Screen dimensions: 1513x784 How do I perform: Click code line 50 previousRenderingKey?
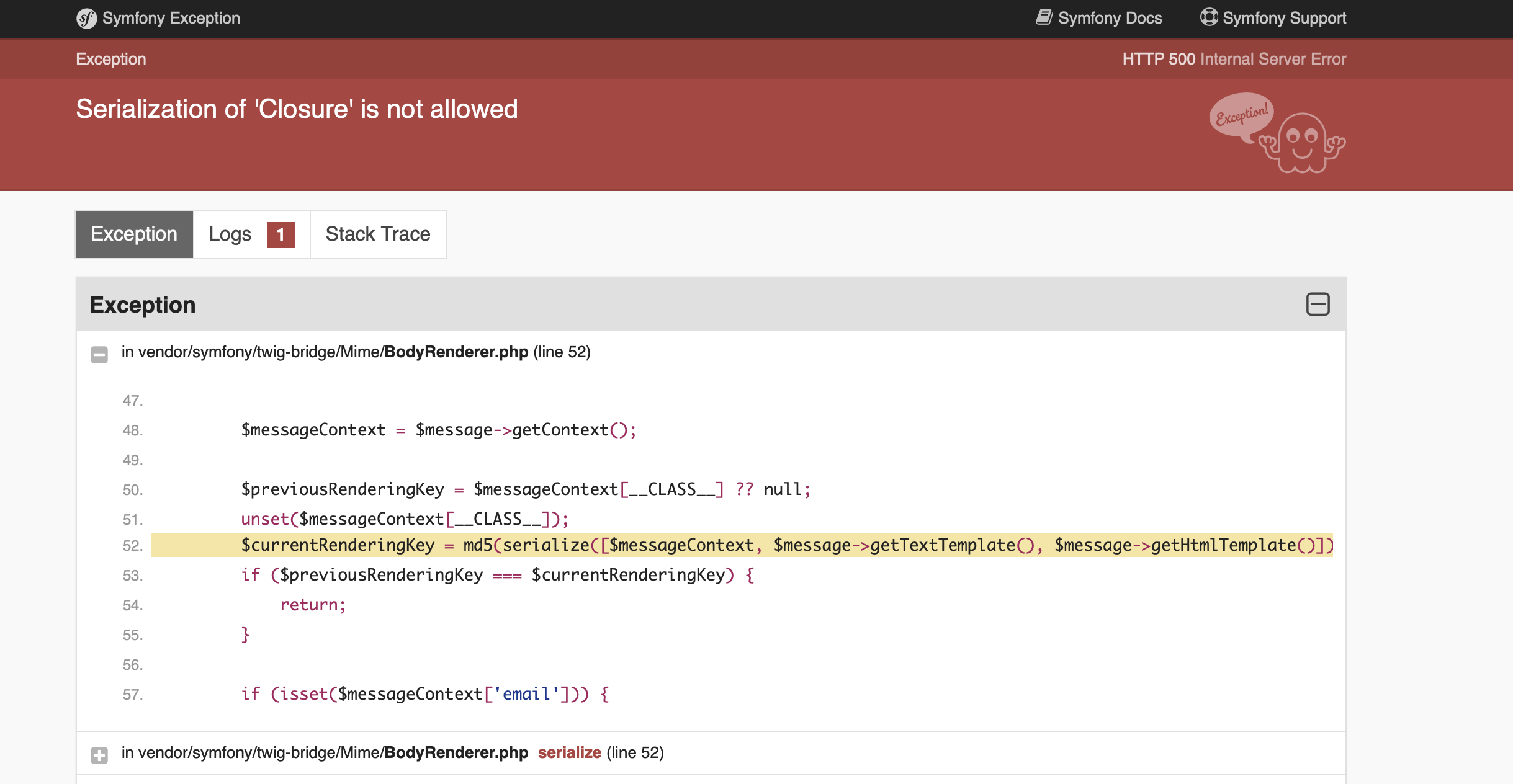point(526,489)
